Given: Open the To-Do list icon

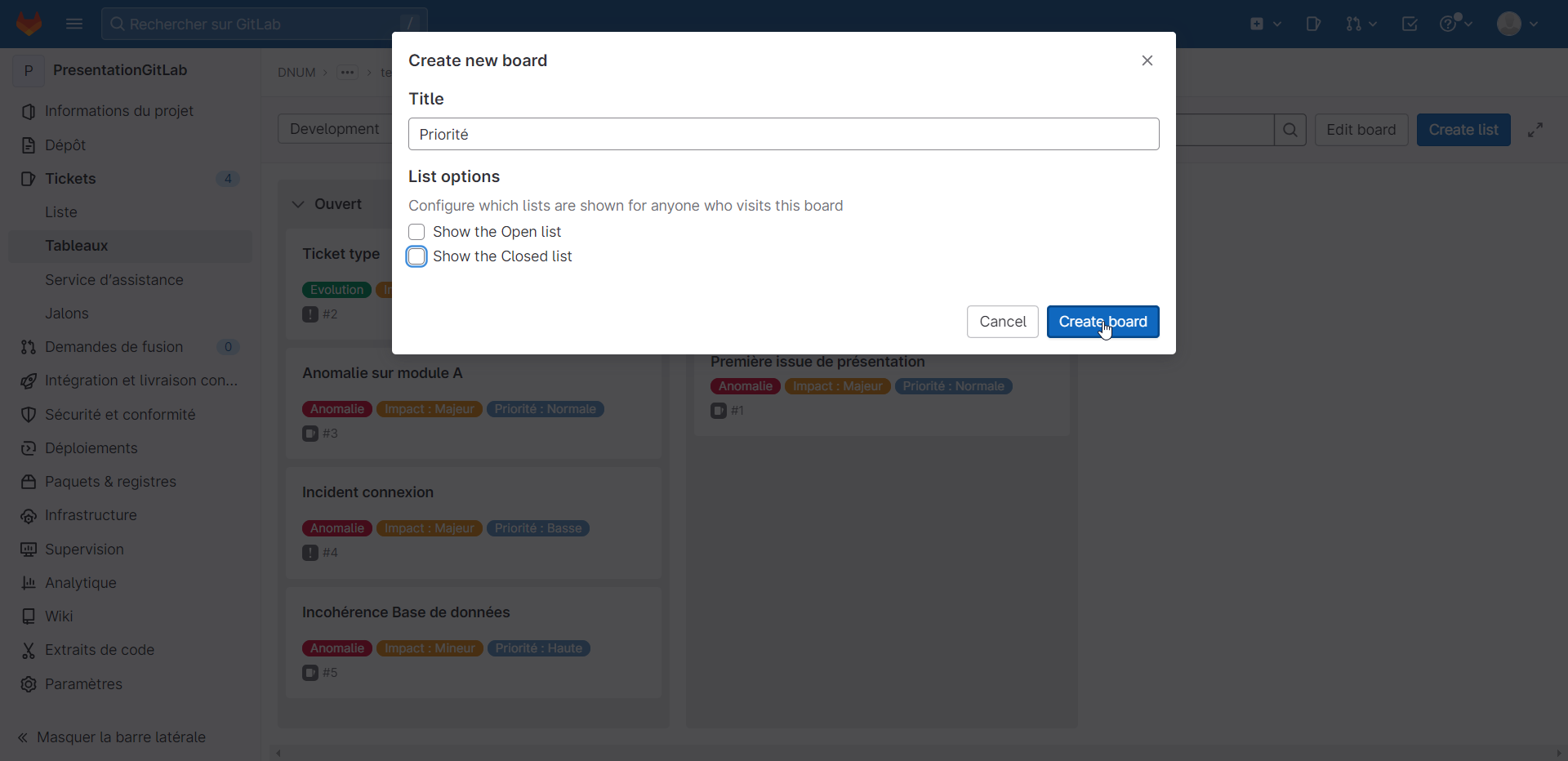Looking at the screenshot, I should tap(1410, 24).
